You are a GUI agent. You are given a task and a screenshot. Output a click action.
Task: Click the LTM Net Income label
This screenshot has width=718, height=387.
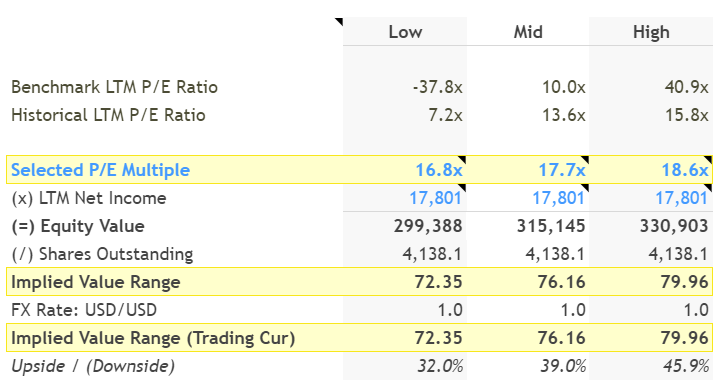(89, 198)
